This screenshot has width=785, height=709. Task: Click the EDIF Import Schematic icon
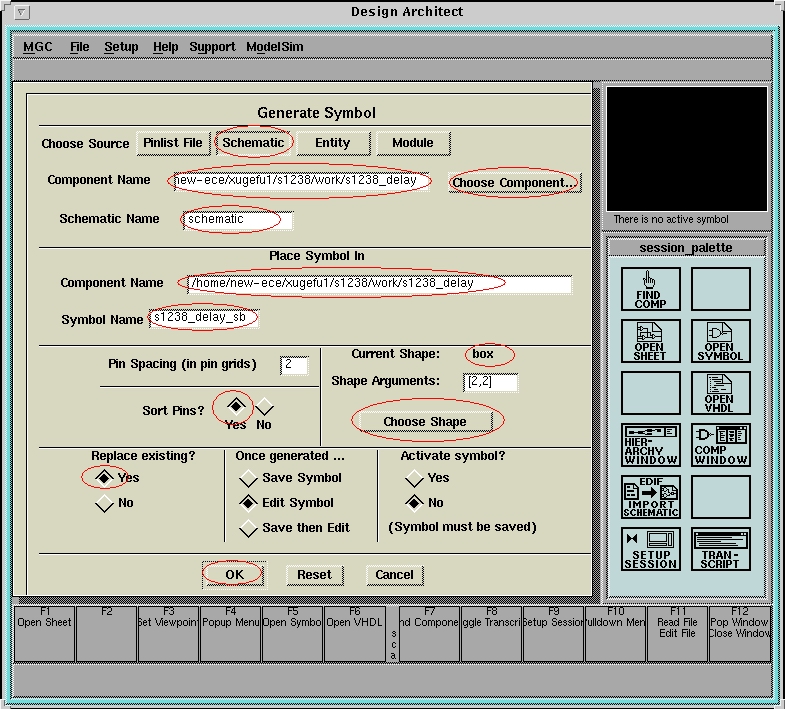650,497
